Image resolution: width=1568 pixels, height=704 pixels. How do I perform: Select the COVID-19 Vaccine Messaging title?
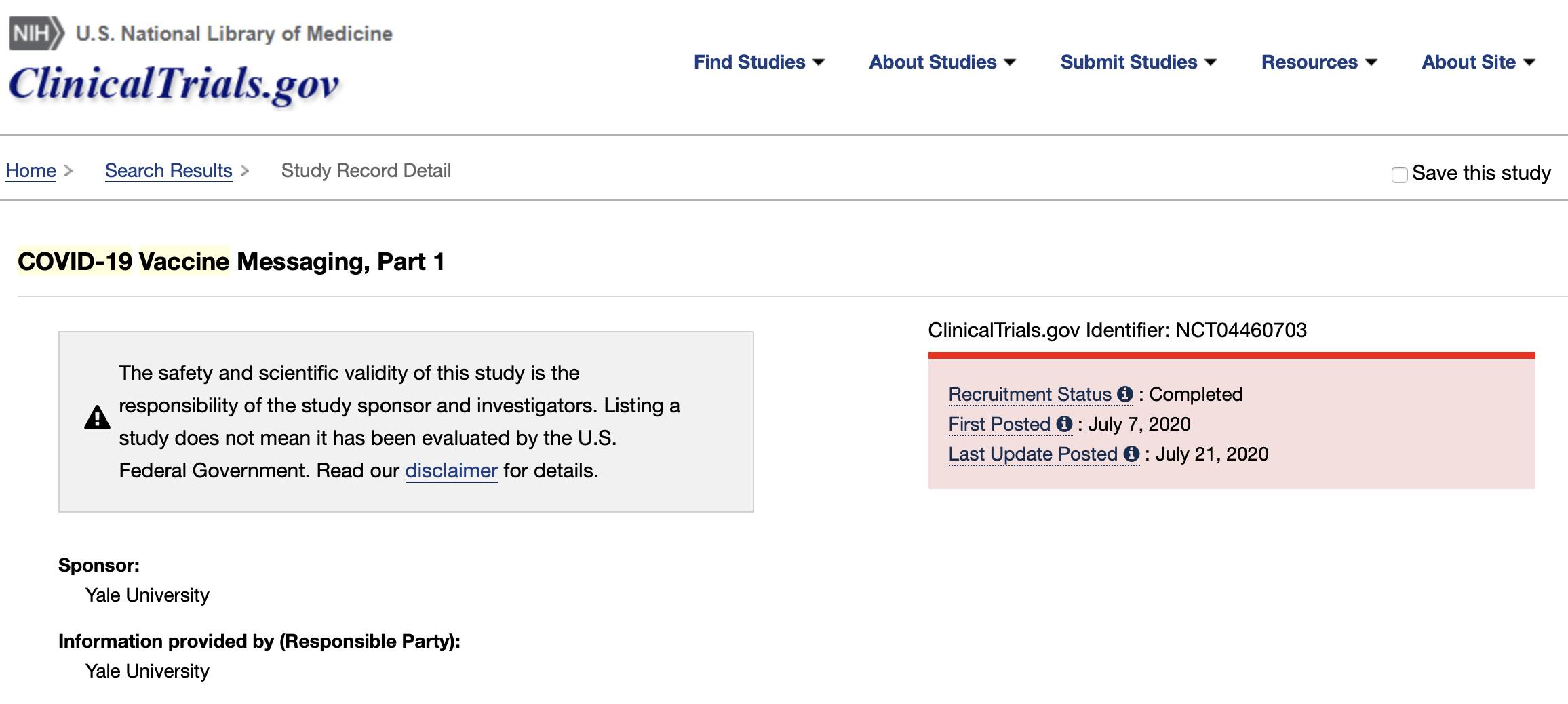(231, 262)
